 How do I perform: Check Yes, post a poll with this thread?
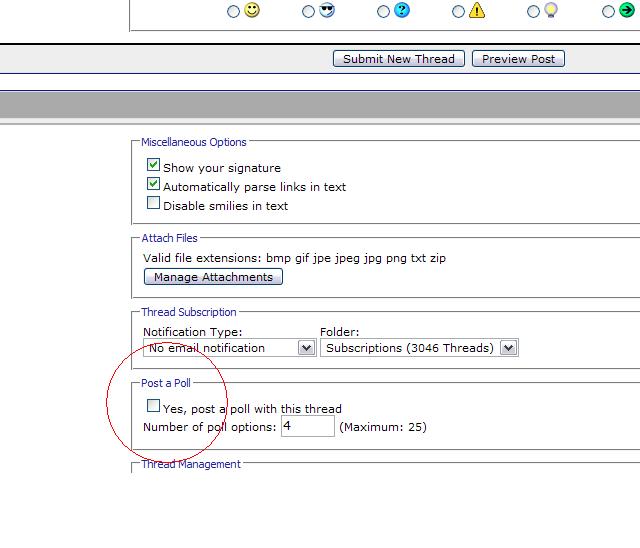tap(153, 406)
